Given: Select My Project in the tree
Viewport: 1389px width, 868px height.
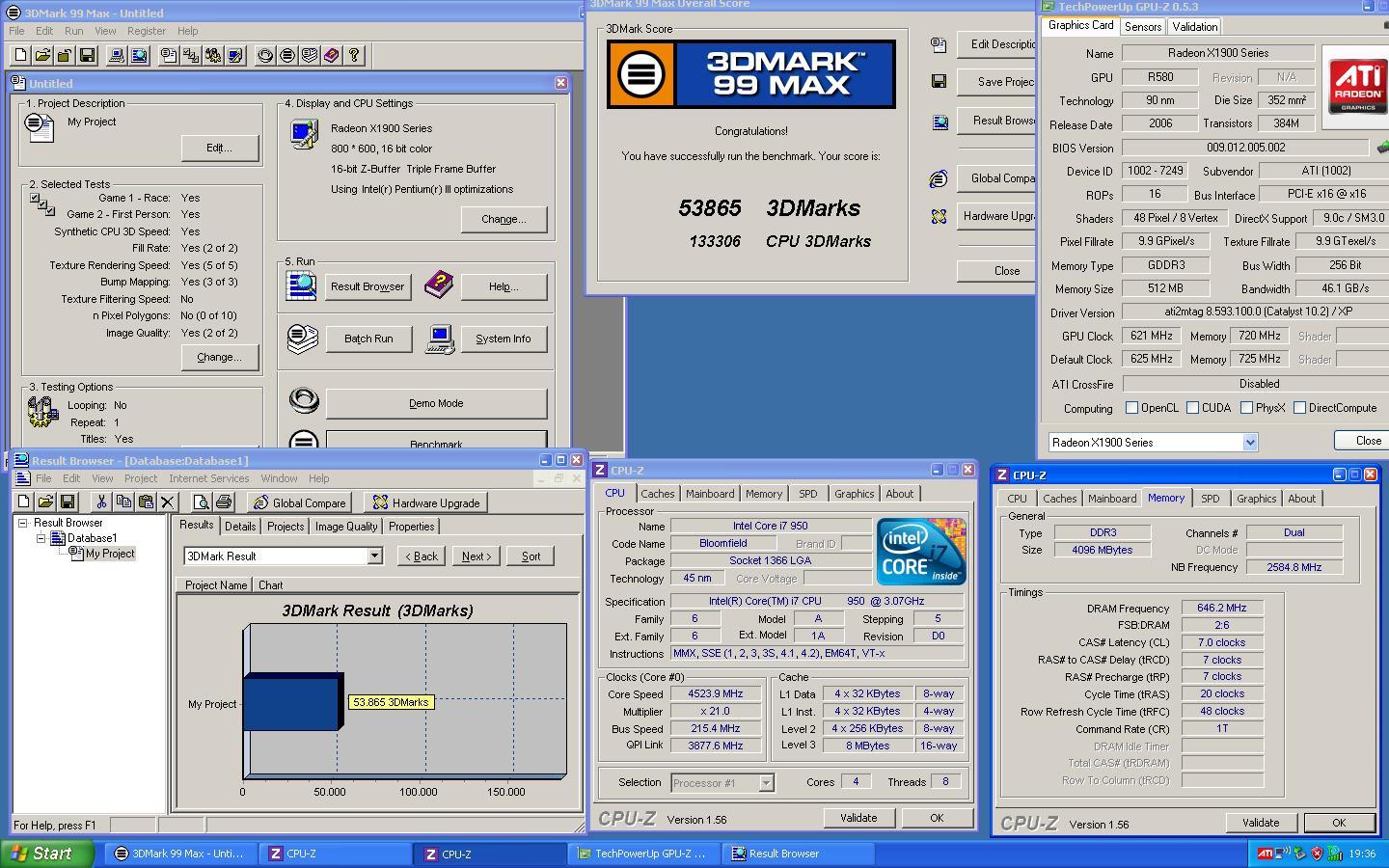Looking at the screenshot, I should click(x=110, y=554).
